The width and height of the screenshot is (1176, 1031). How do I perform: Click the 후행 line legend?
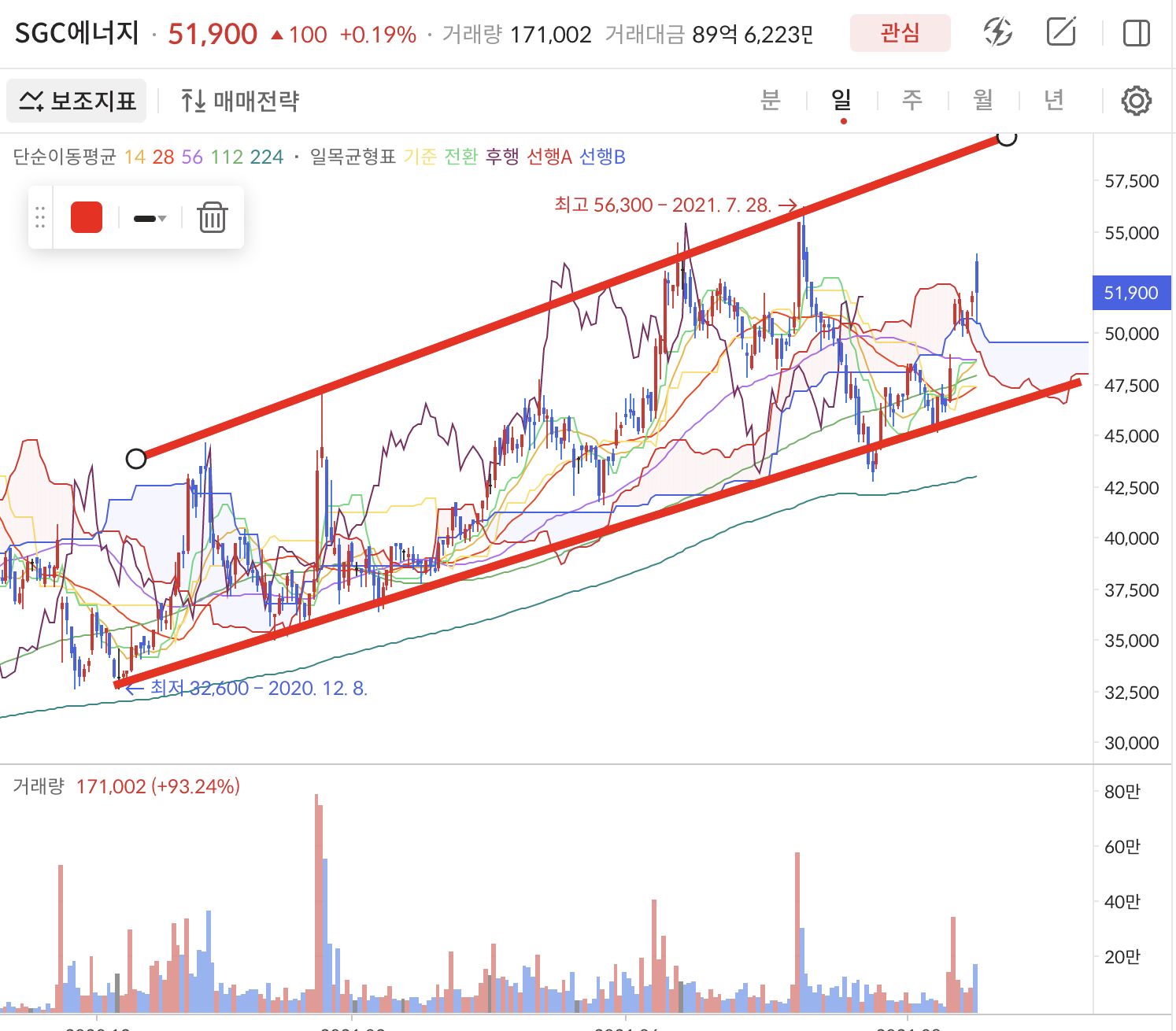[x=502, y=157]
